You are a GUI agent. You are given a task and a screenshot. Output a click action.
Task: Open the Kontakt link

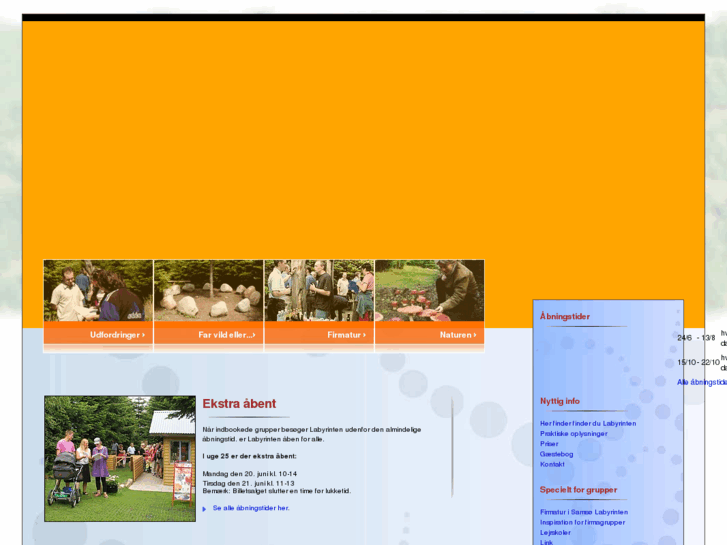[x=552, y=464]
